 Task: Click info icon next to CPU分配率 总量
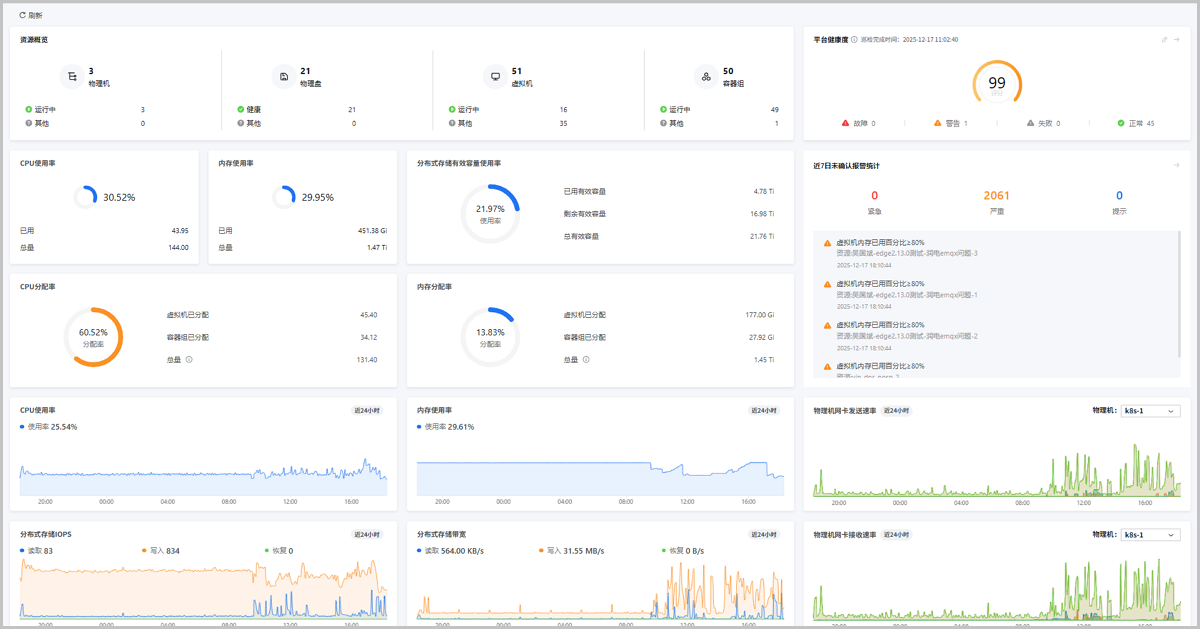pos(189,360)
